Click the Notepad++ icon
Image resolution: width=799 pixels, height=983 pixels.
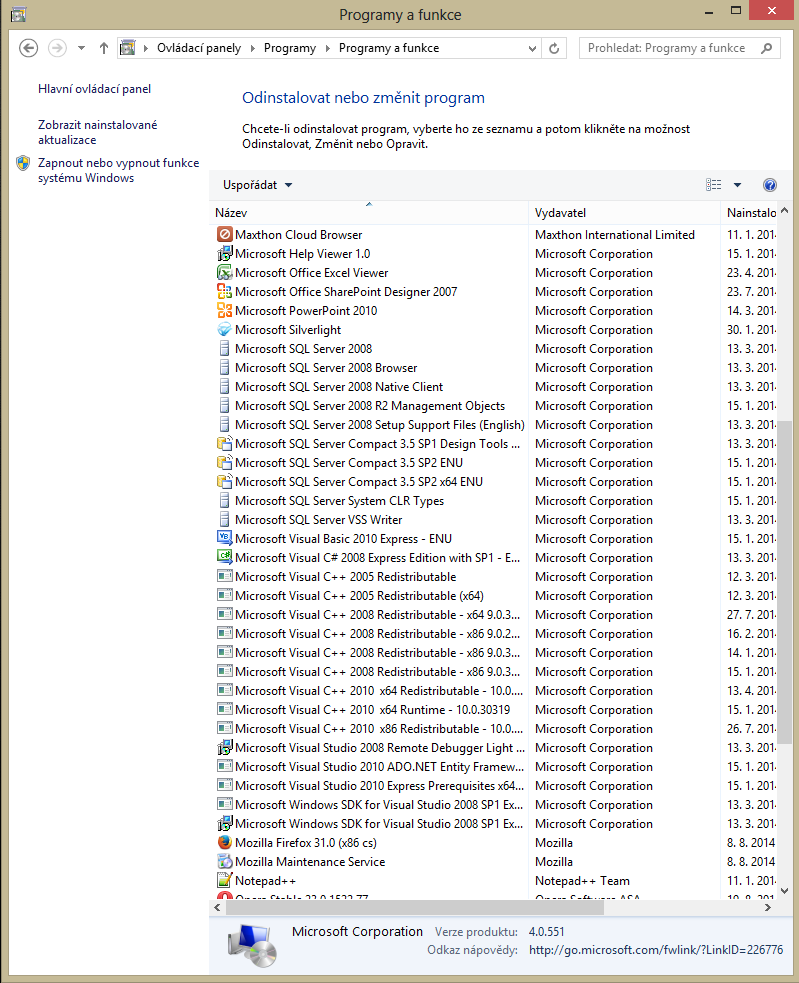click(x=224, y=880)
